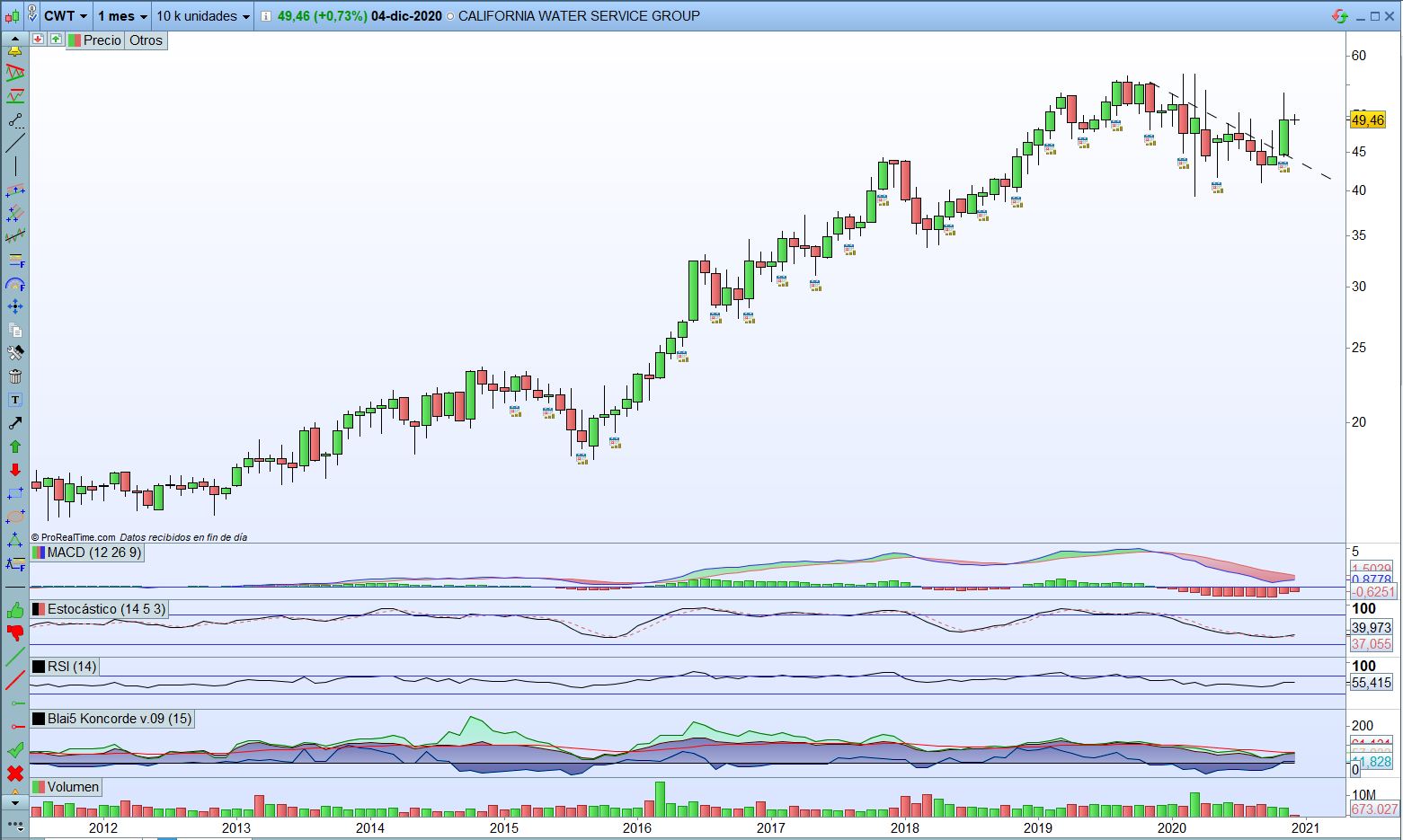This screenshot has height=840, width=1403.
Task: Select the zigzag line through trend tool
Action: tap(14, 236)
